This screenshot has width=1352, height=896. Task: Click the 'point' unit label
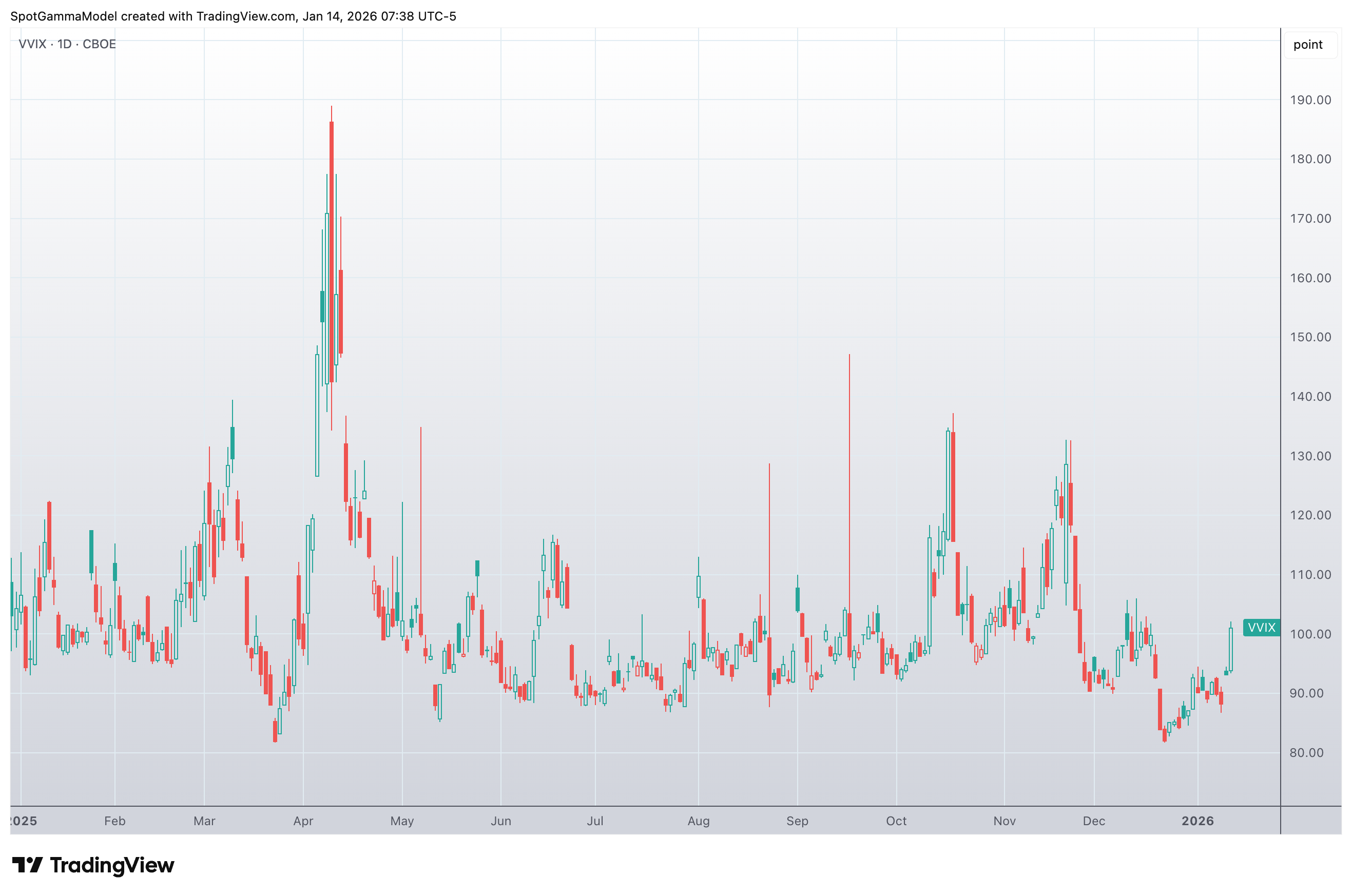tap(1307, 45)
